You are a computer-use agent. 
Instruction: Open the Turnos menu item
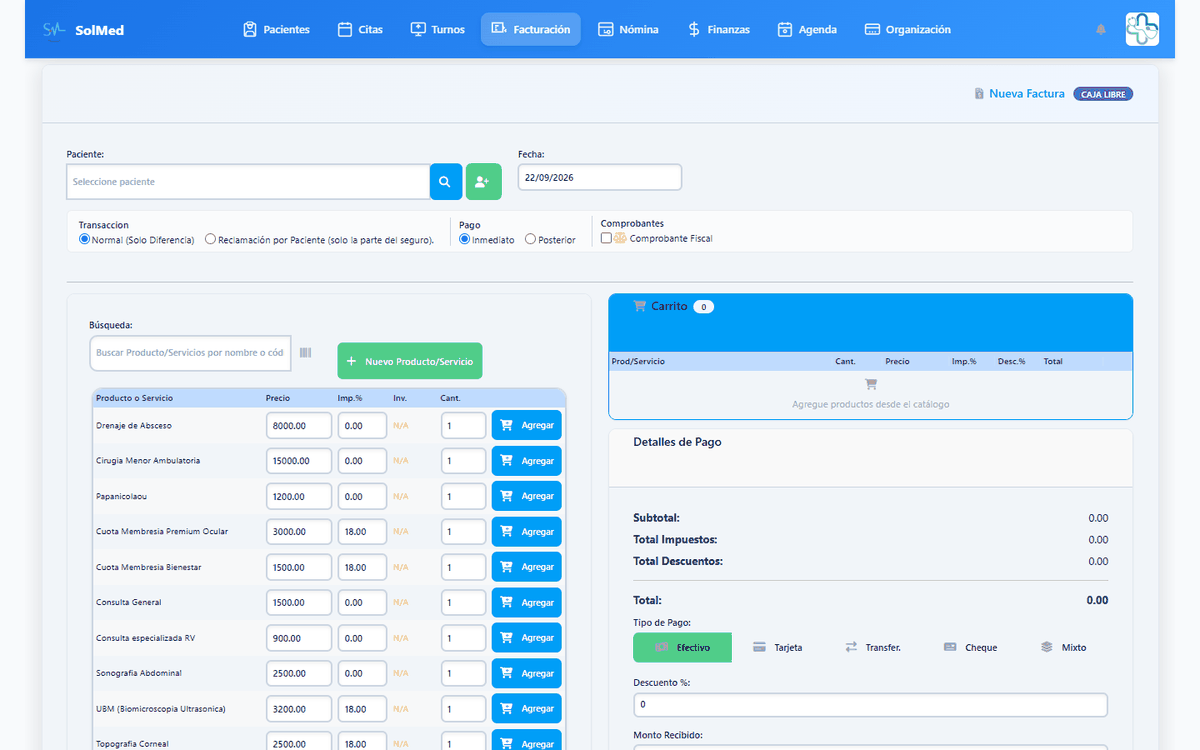pos(438,29)
